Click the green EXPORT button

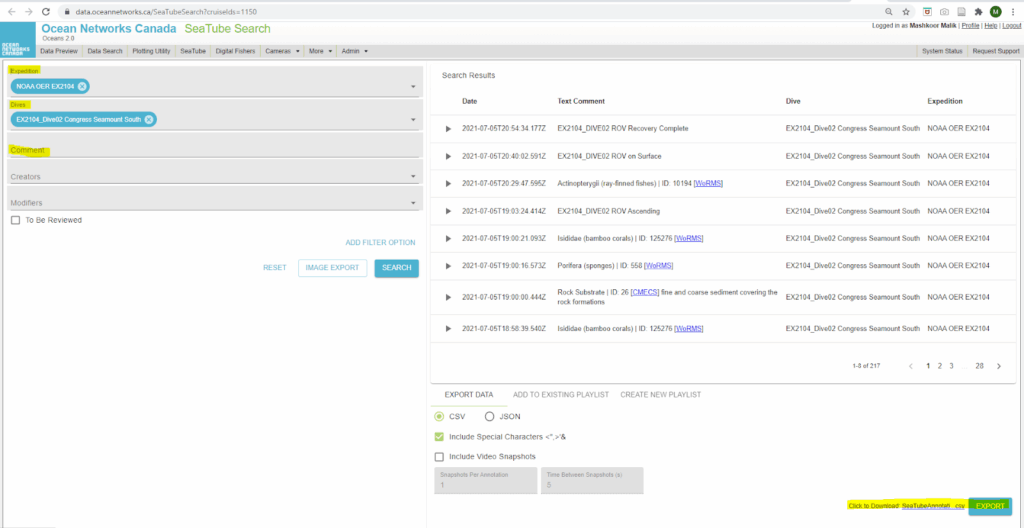pos(990,506)
